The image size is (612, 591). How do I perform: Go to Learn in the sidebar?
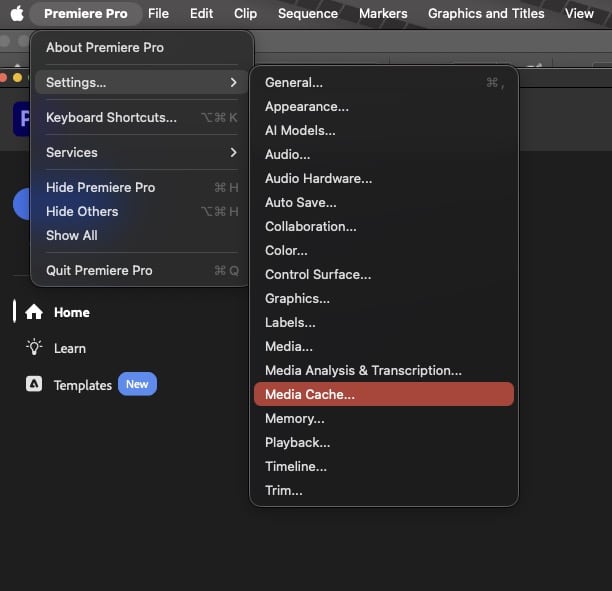click(x=70, y=349)
